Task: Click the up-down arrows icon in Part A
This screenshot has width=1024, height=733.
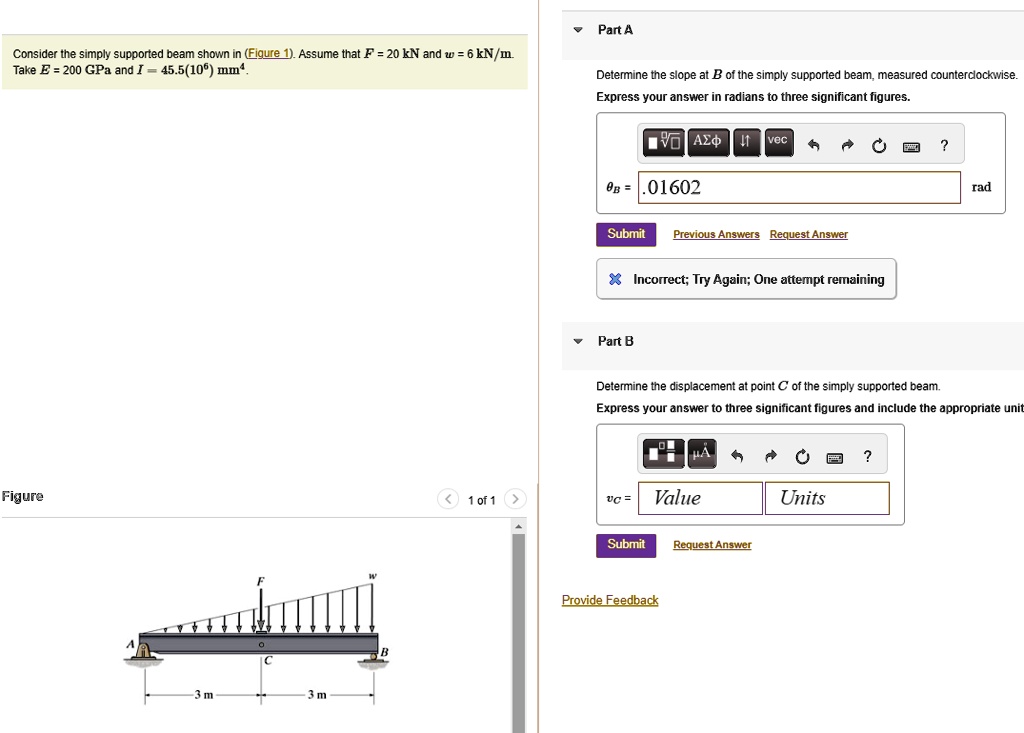Action: (746, 142)
